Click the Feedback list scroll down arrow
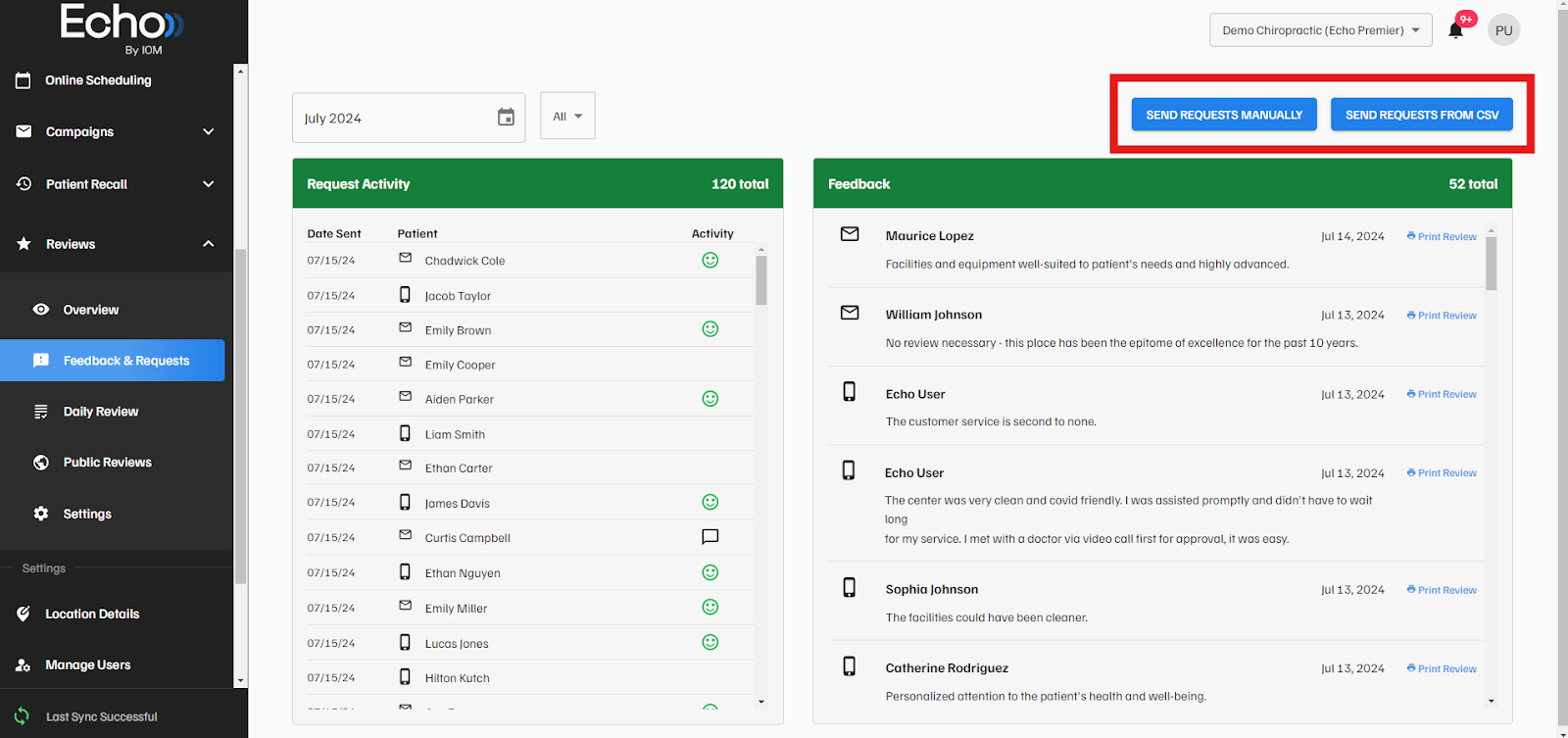Image resolution: width=1568 pixels, height=738 pixels. pyautogui.click(x=1492, y=701)
